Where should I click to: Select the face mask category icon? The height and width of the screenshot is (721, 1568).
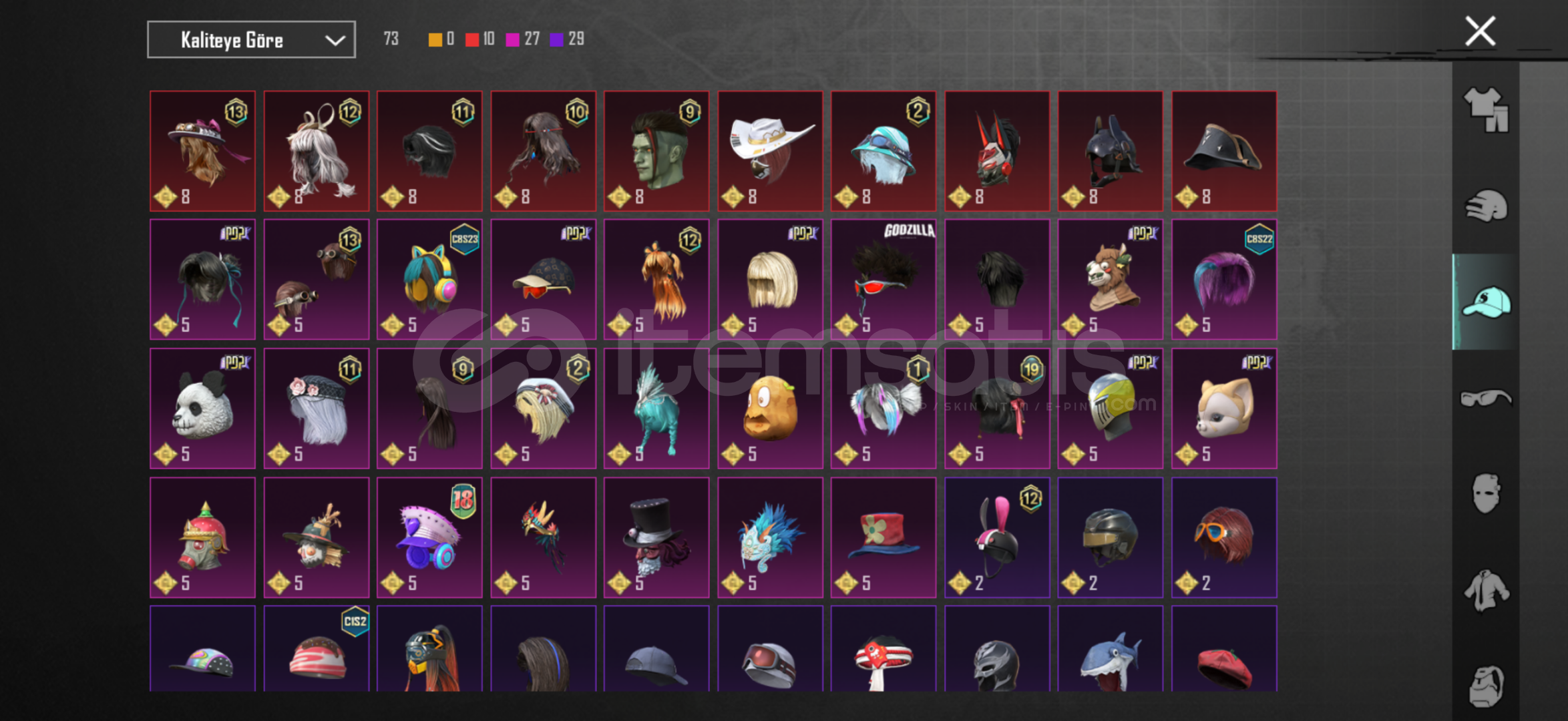click(x=1486, y=494)
